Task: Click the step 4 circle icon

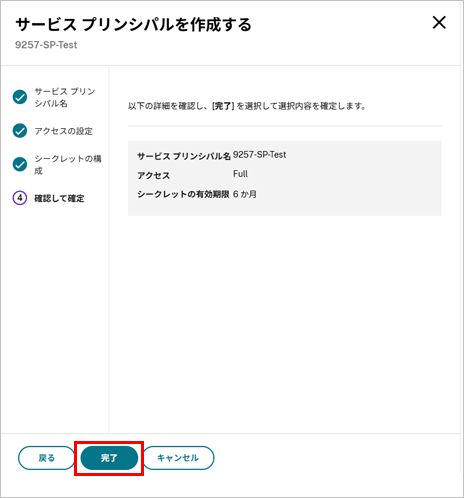Action: point(20,198)
